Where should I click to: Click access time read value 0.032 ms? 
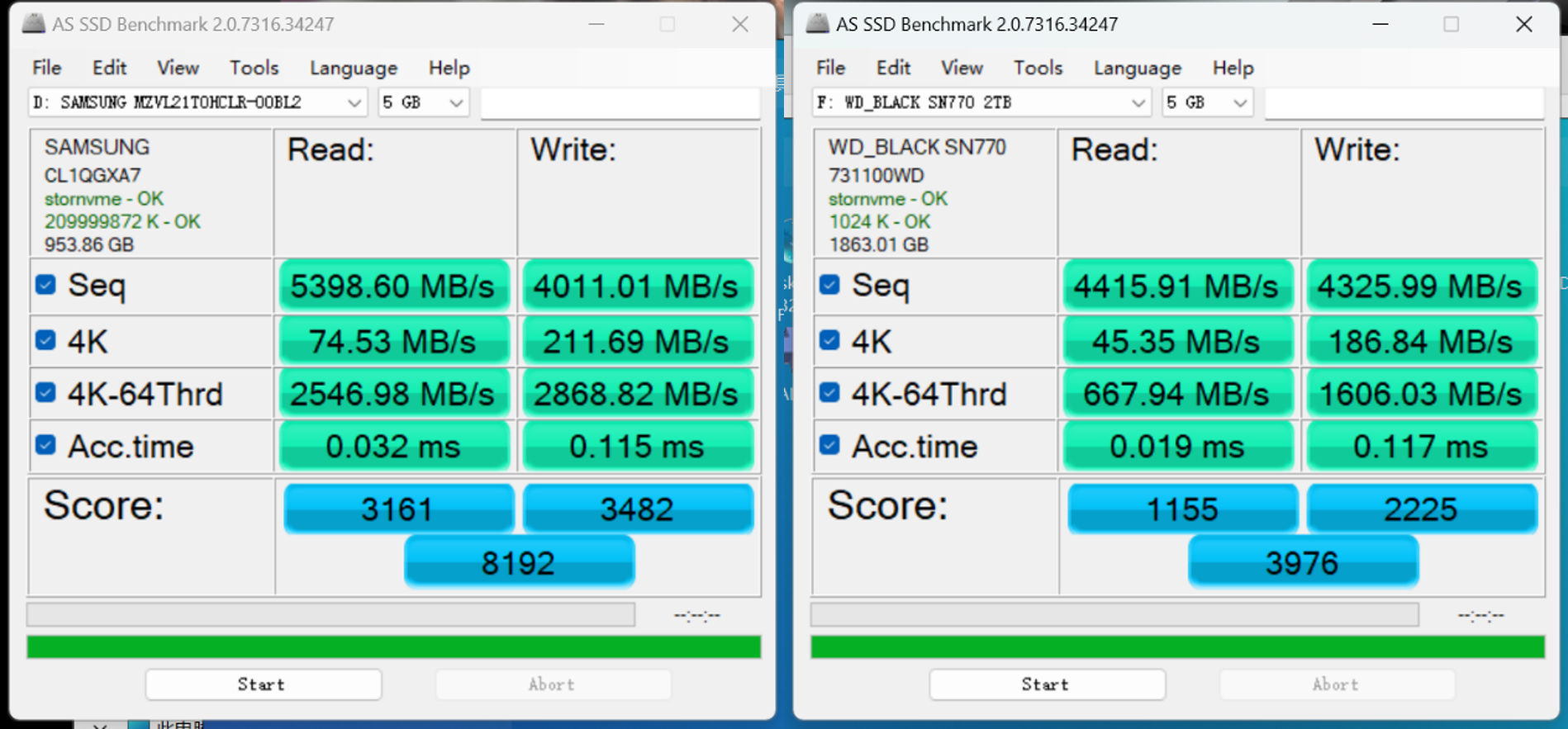pos(393,447)
